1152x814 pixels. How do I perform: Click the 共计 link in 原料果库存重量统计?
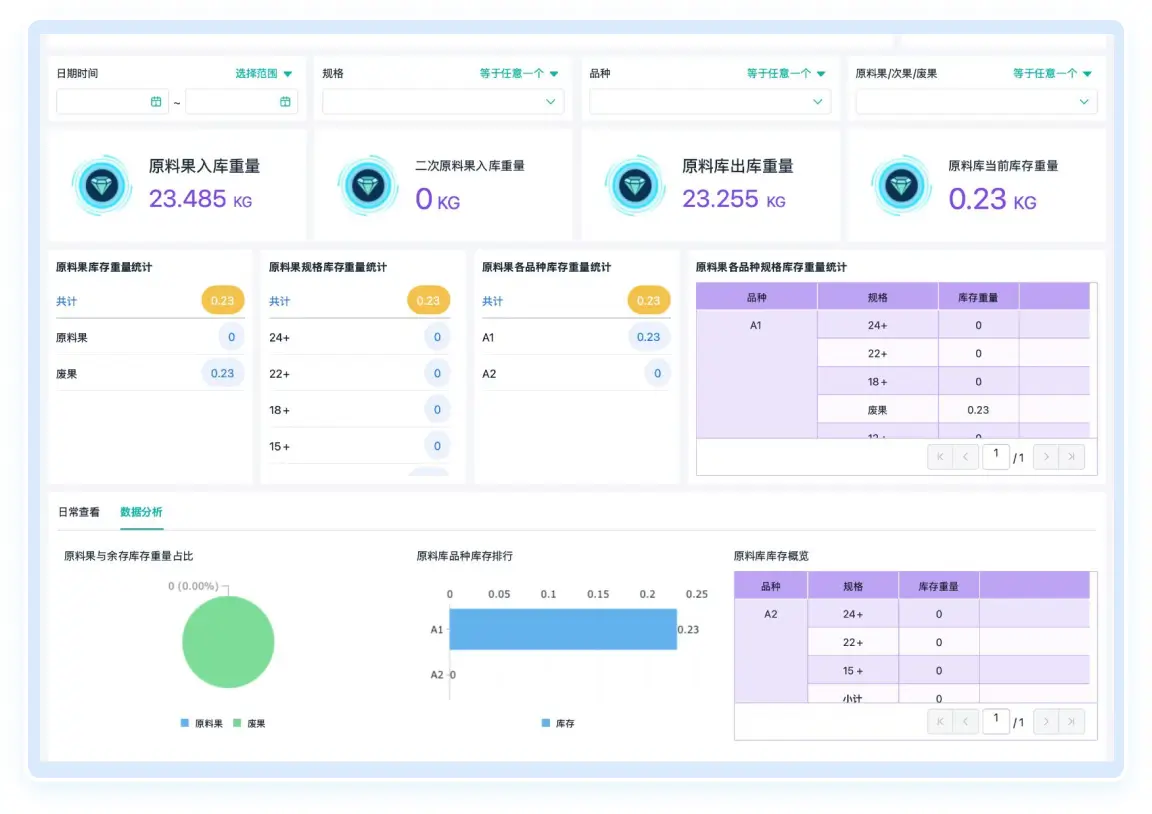point(67,300)
